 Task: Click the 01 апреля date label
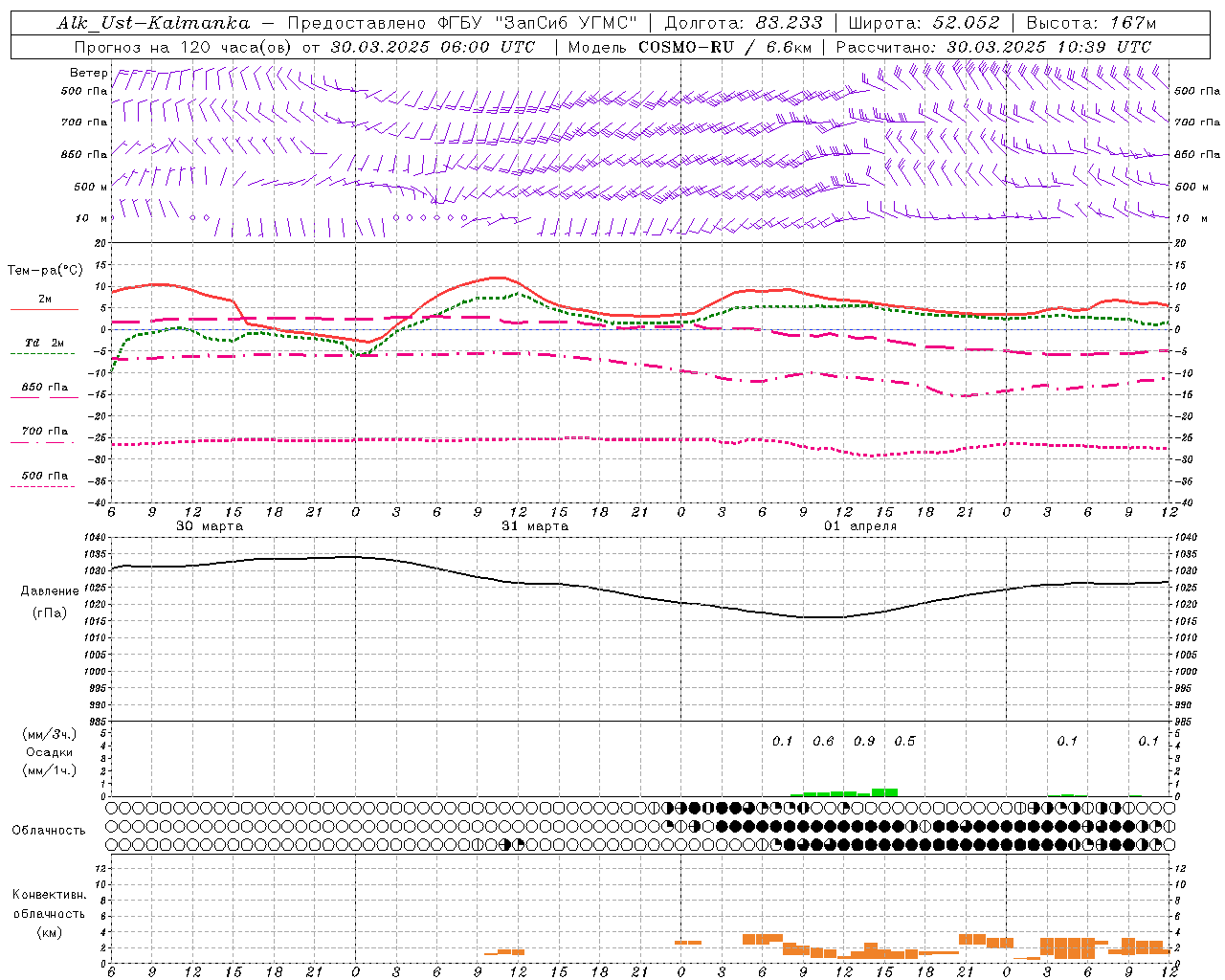pos(860,526)
